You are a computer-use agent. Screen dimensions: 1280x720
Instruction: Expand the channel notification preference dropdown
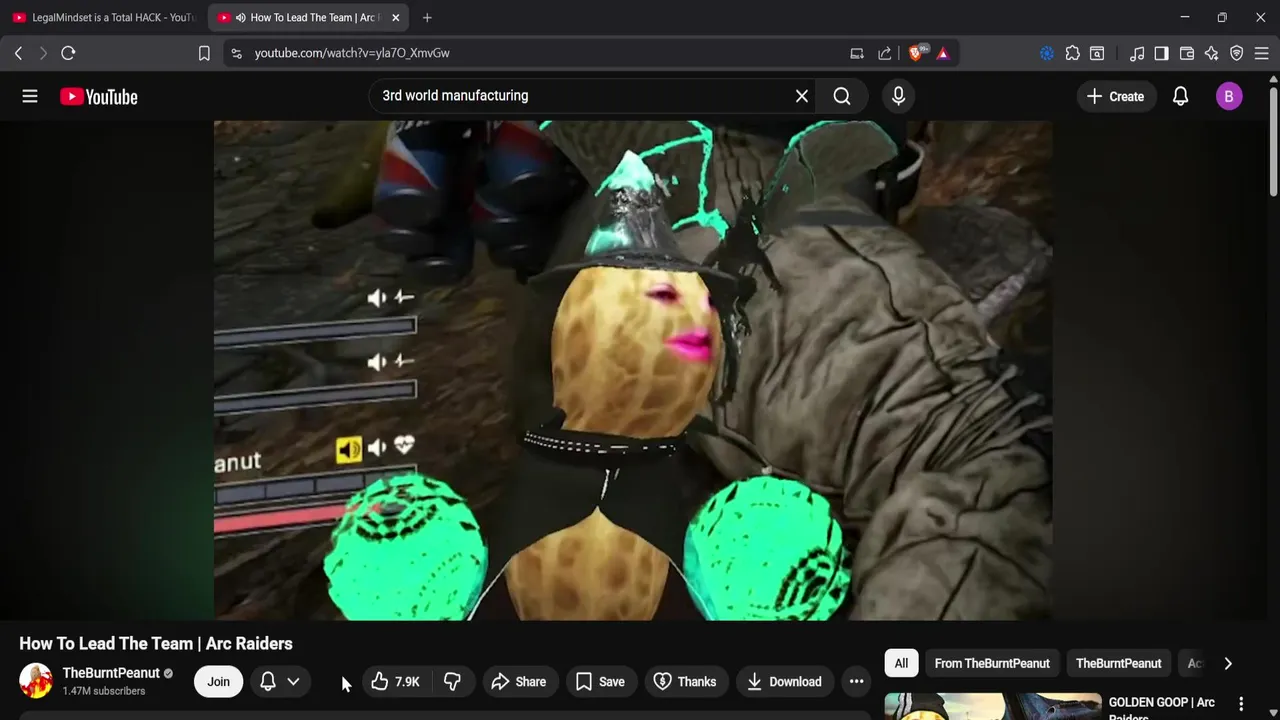[280, 682]
